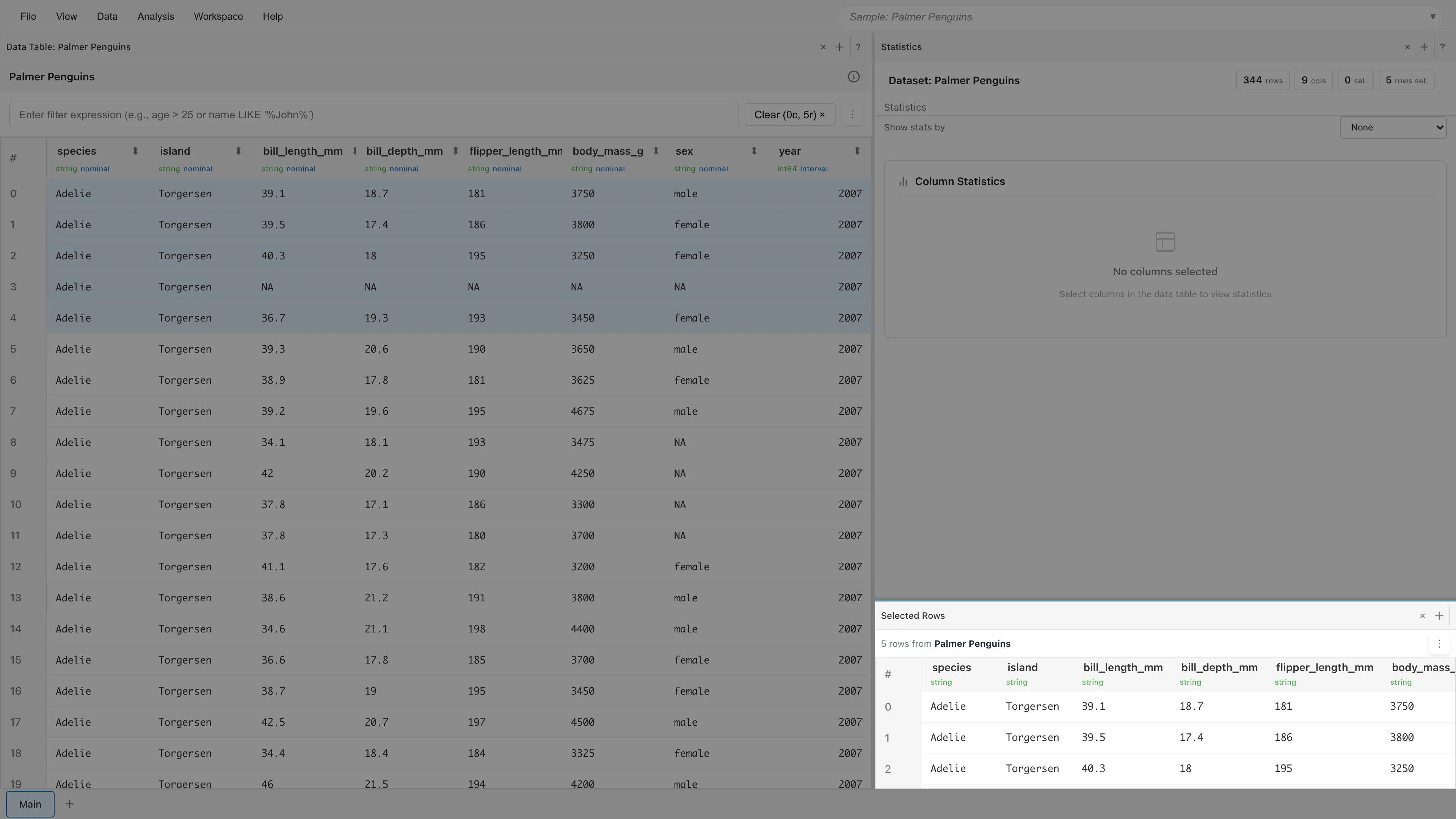Image resolution: width=1456 pixels, height=819 pixels.
Task: Add a new workspace tab with the plus button
Action: pos(69,804)
